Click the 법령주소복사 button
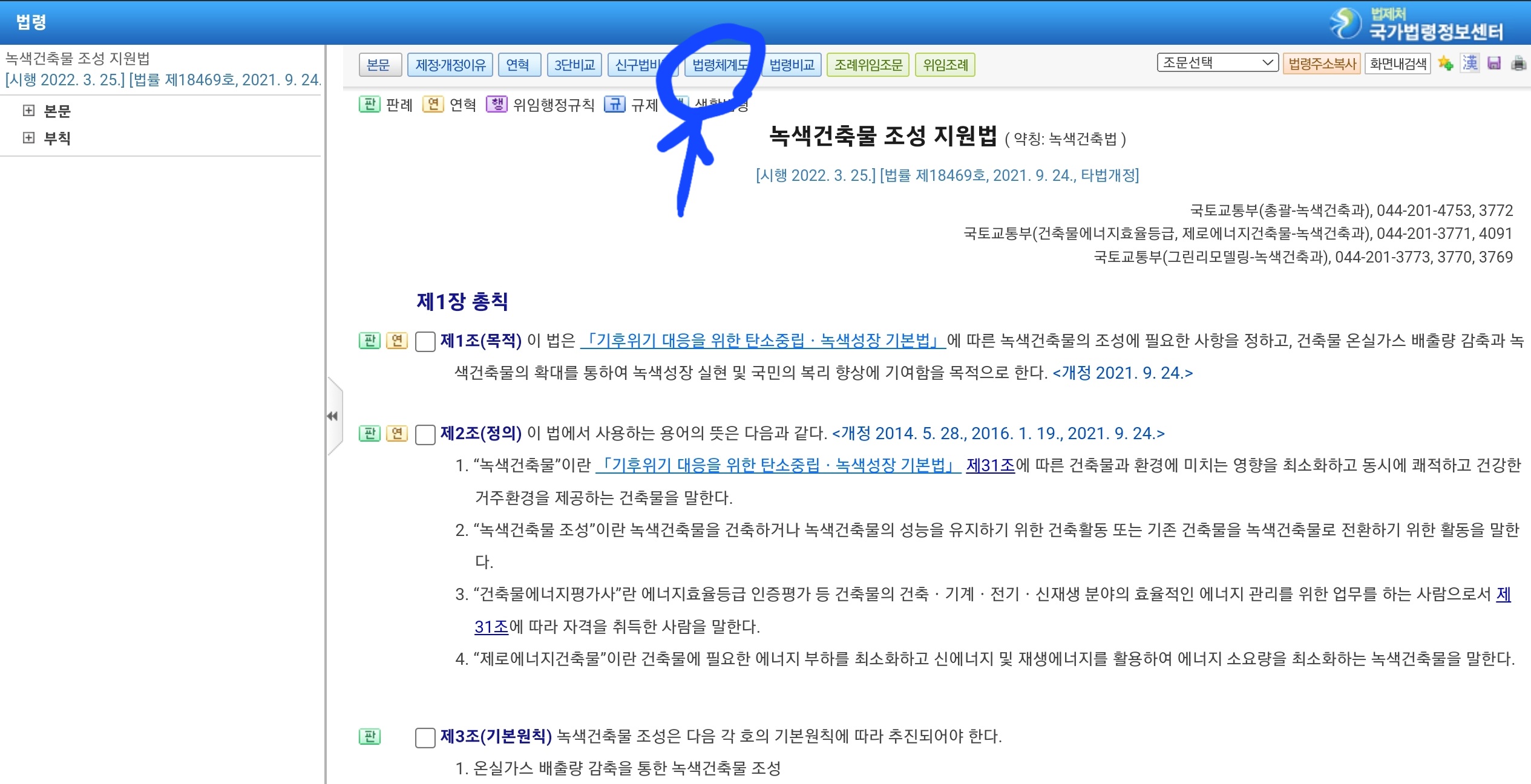The height and width of the screenshot is (784, 1531). click(1322, 64)
